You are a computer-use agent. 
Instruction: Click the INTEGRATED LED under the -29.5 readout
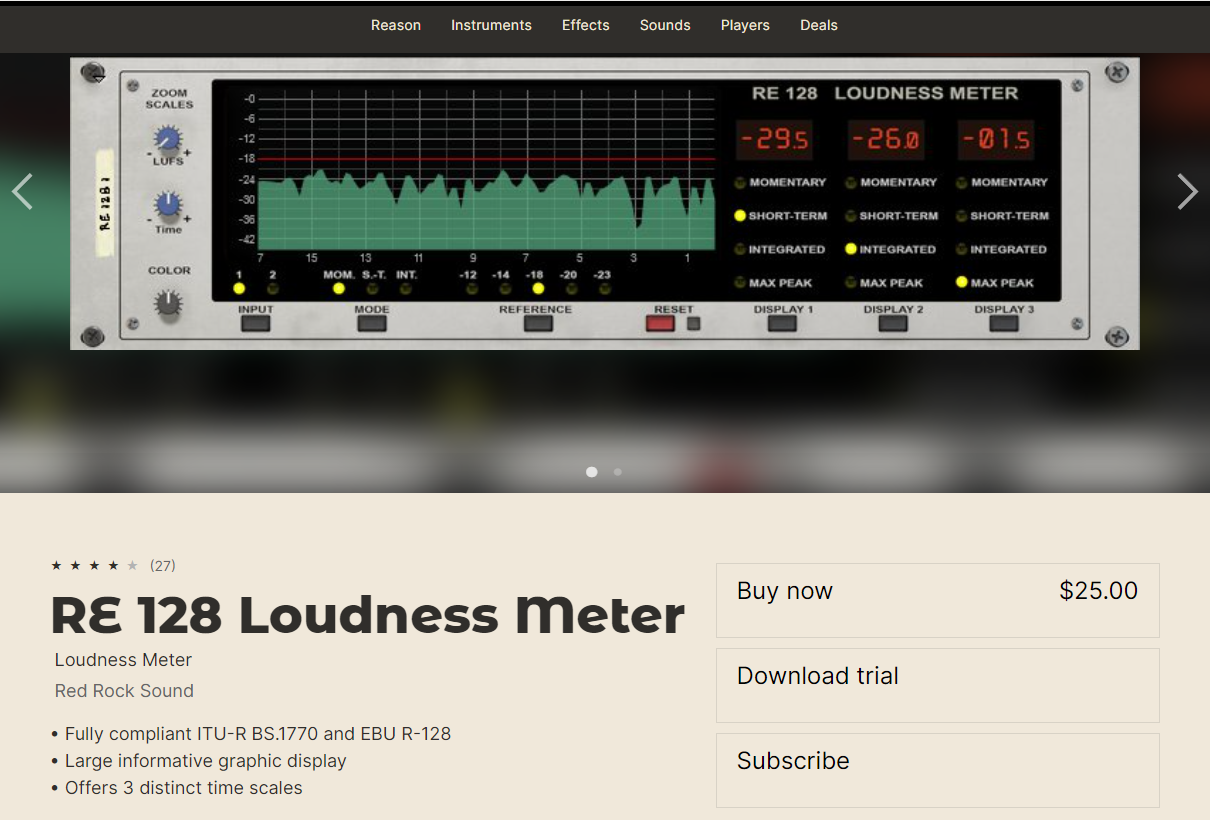[x=740, y=249]
